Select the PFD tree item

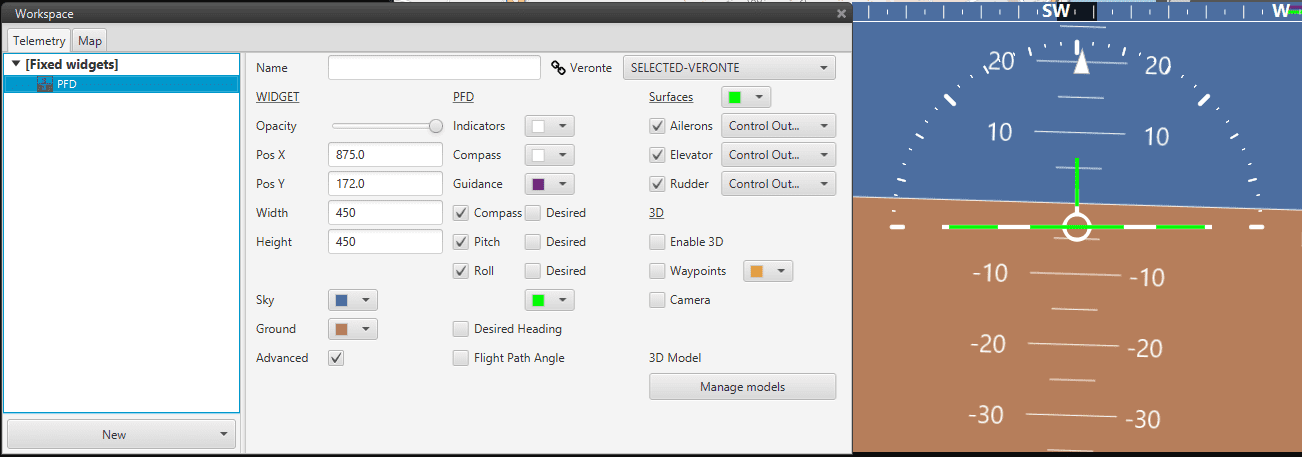[x=122, y=84]
